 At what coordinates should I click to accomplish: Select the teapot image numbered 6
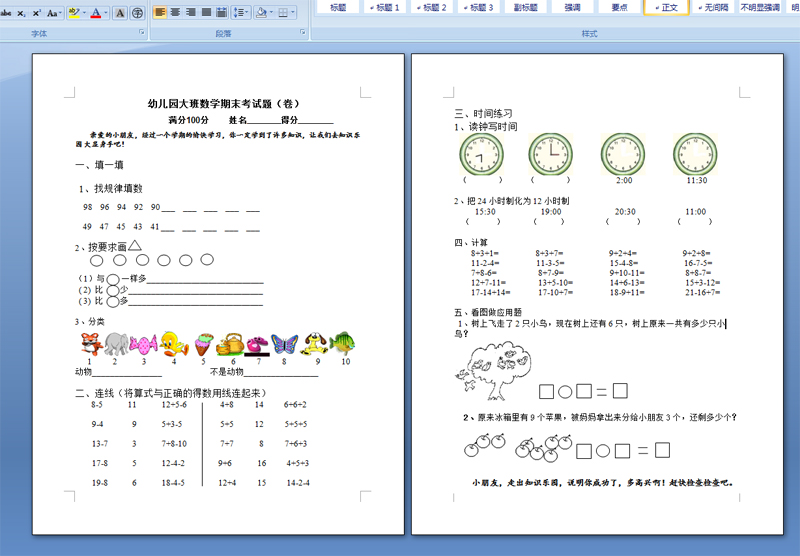(230, 344)
